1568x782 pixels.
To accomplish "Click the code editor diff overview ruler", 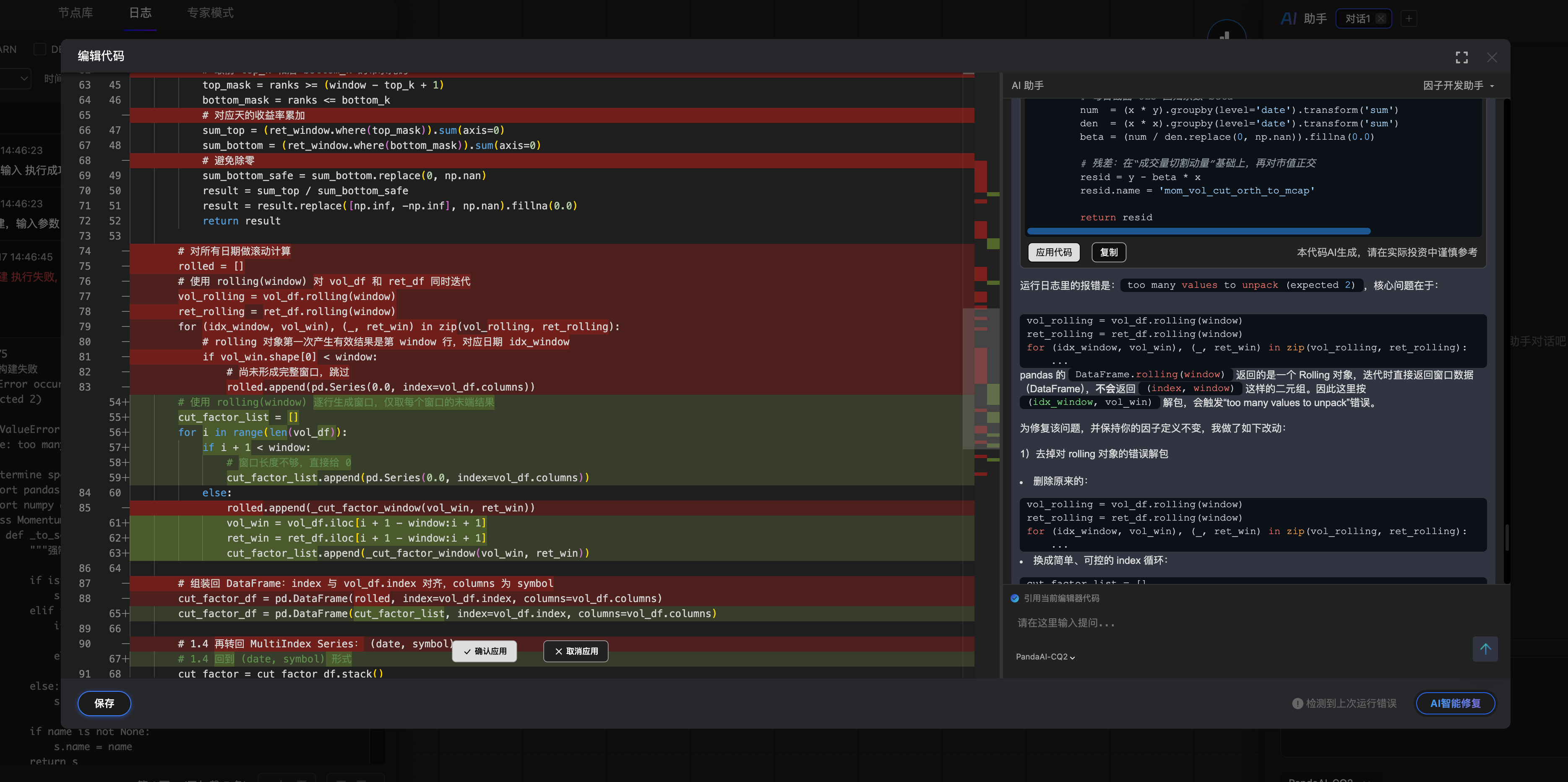I will coord(987,375).
